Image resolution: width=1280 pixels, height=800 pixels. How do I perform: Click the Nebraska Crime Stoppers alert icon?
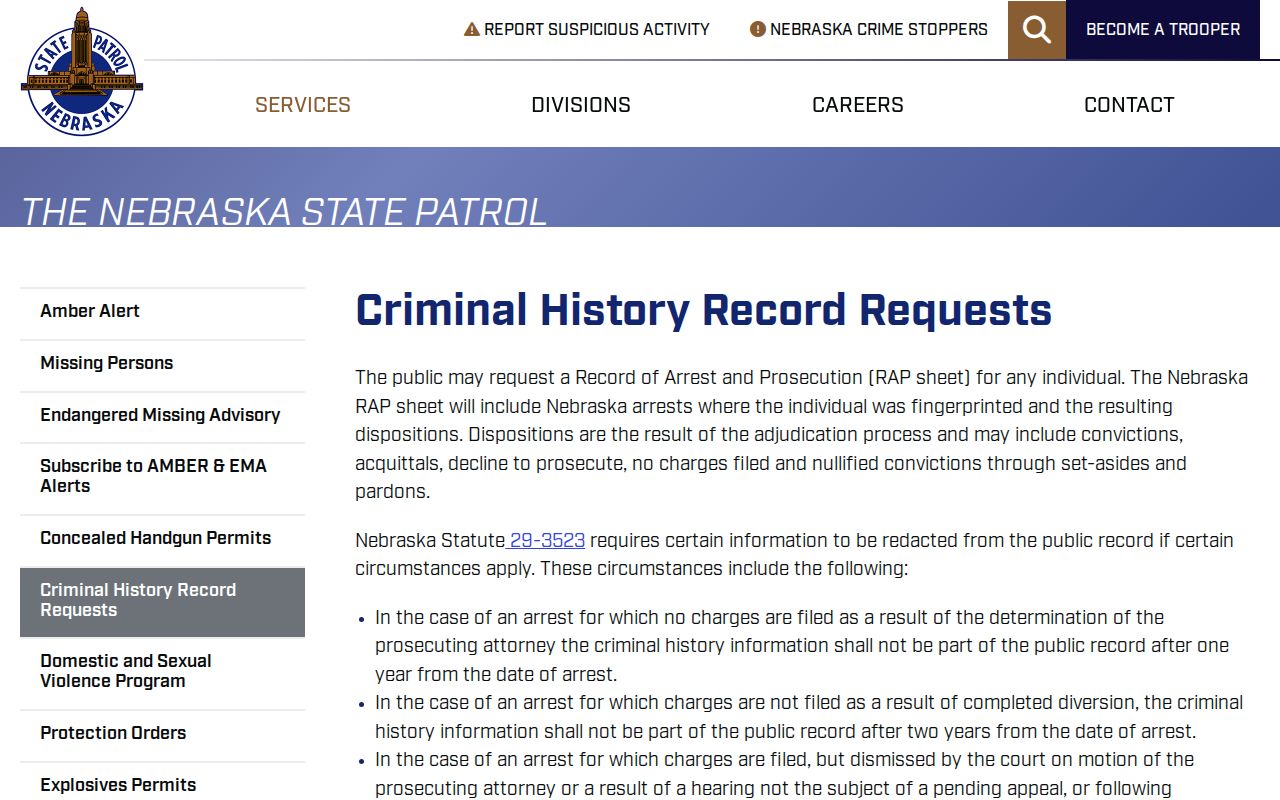tap(758, 30)
